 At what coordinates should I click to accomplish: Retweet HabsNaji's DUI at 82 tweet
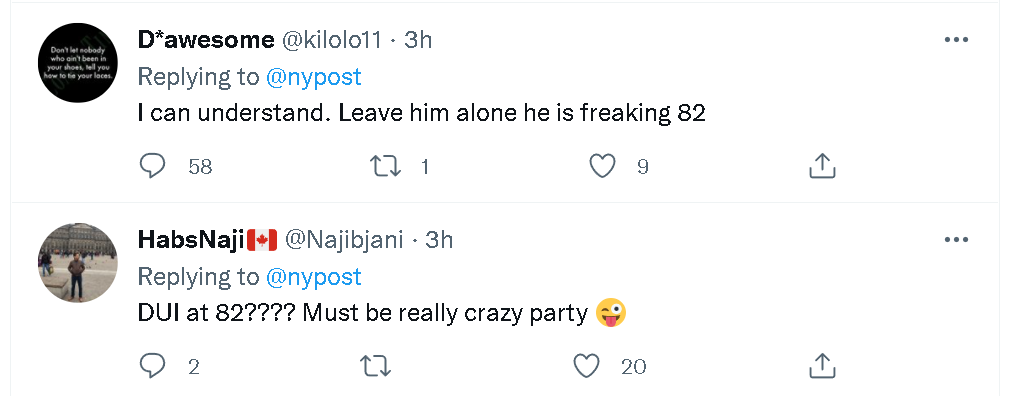pyautogui.click(x=376, y=366)
